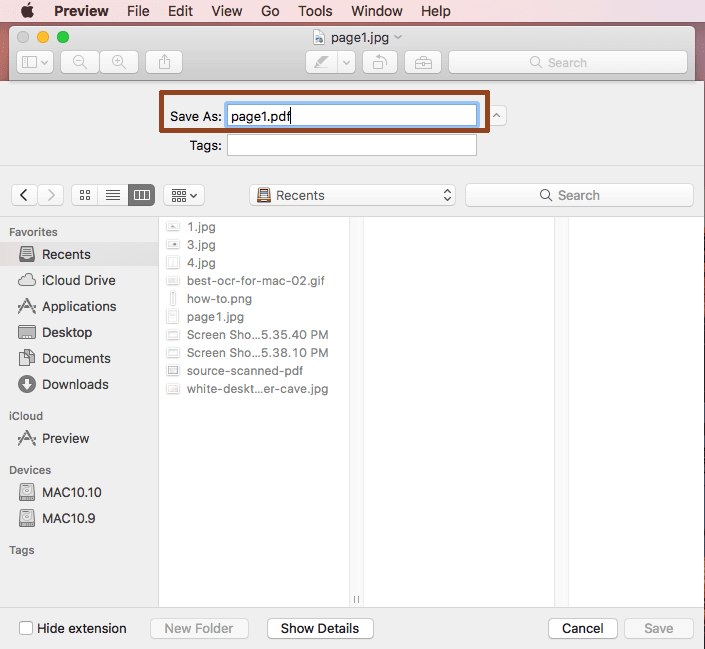Screen dimensions: 705x649
Task: Select Applications in the sidebar
Action: click(x=79, y=306)
